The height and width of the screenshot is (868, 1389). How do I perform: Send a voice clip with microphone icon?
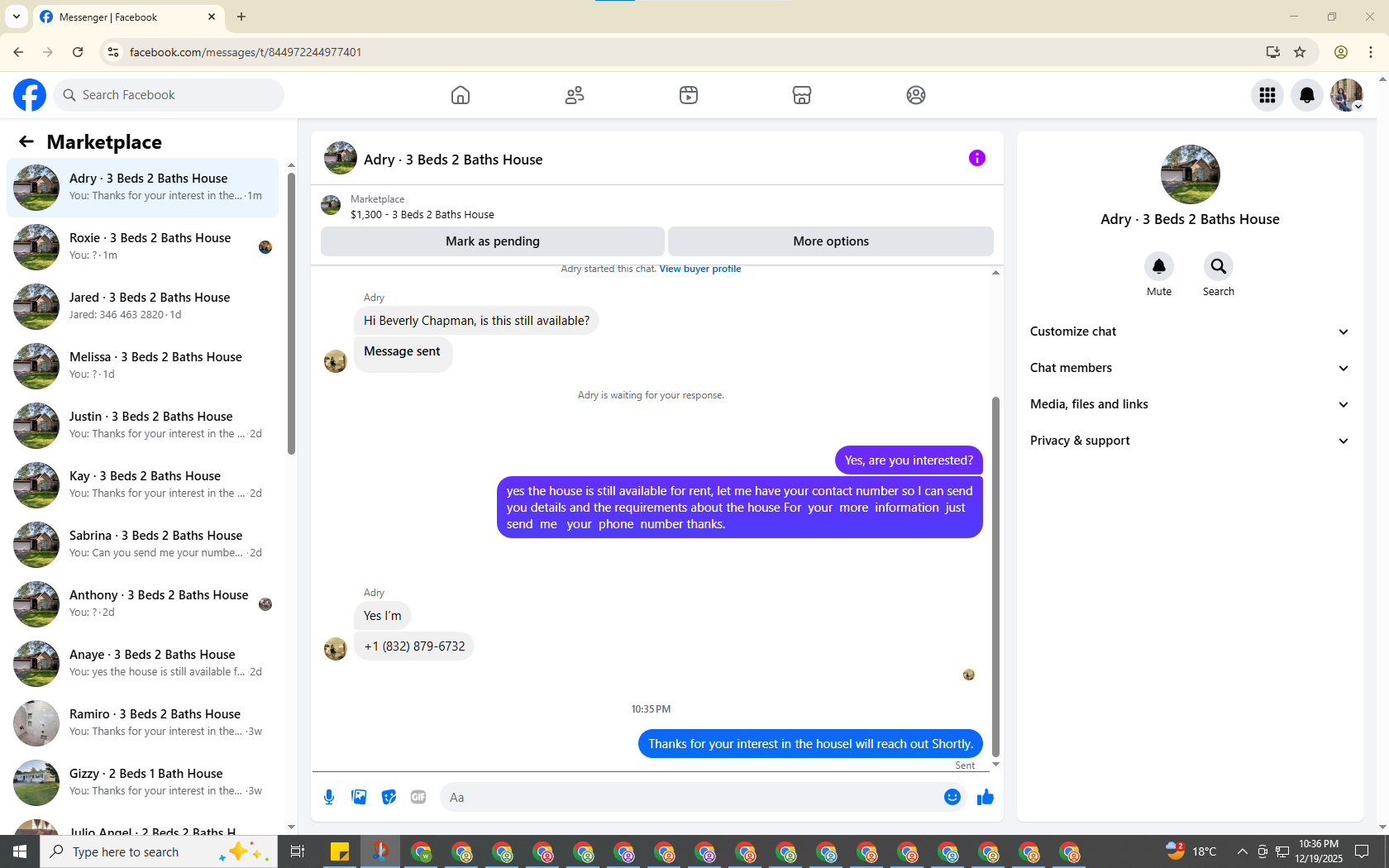coord(329,797)
